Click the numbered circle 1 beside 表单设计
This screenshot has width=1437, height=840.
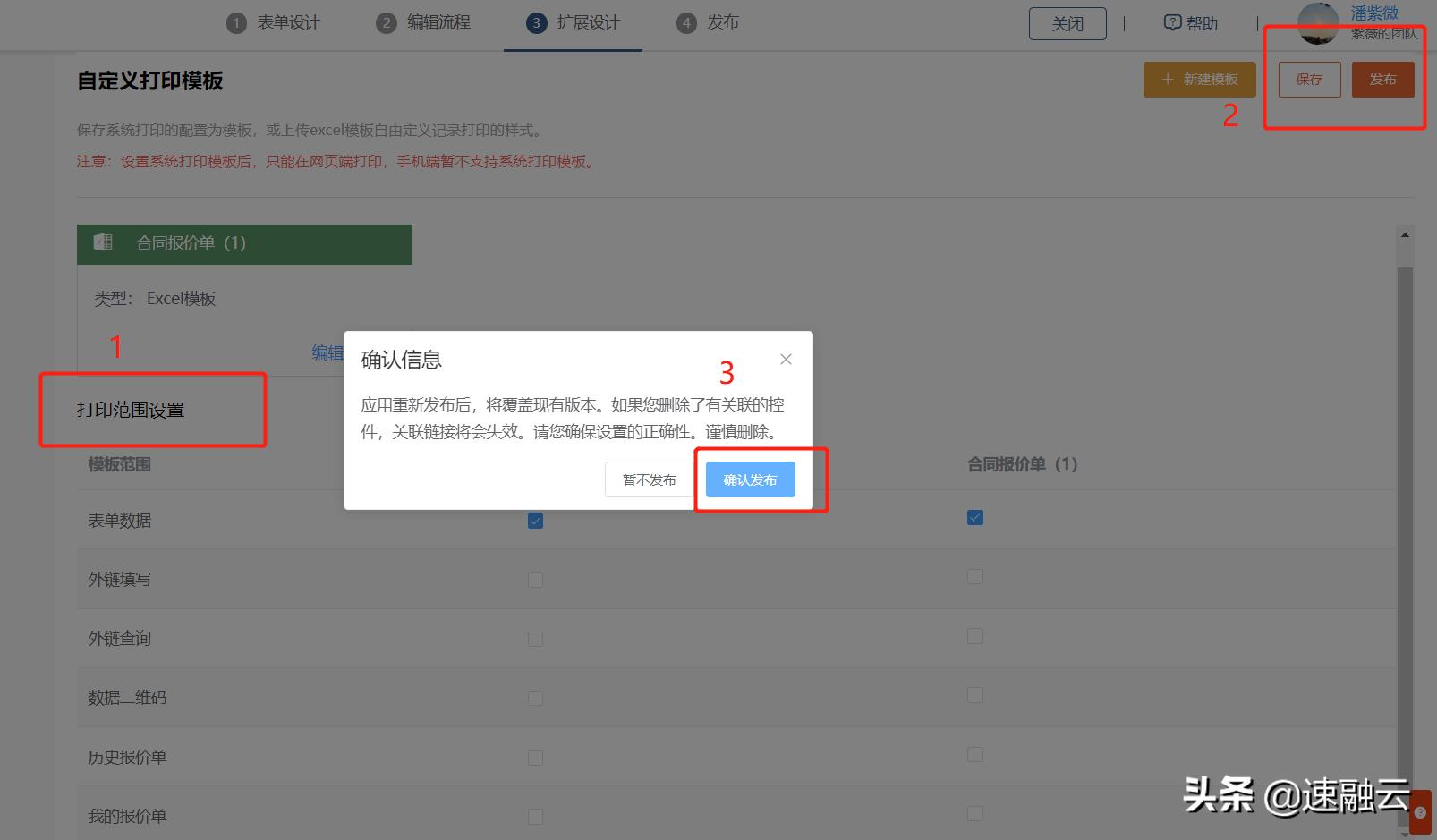(x=236, y=22)
